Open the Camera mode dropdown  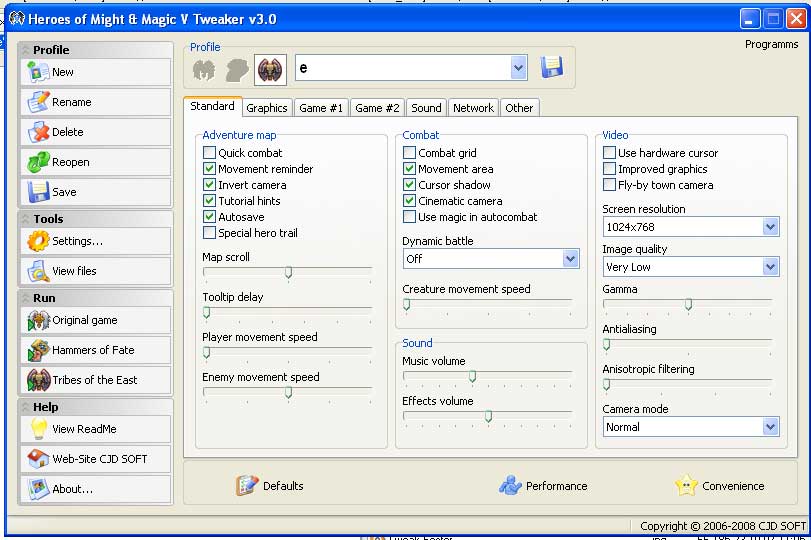pyautogui.click(x=770, y=427)
